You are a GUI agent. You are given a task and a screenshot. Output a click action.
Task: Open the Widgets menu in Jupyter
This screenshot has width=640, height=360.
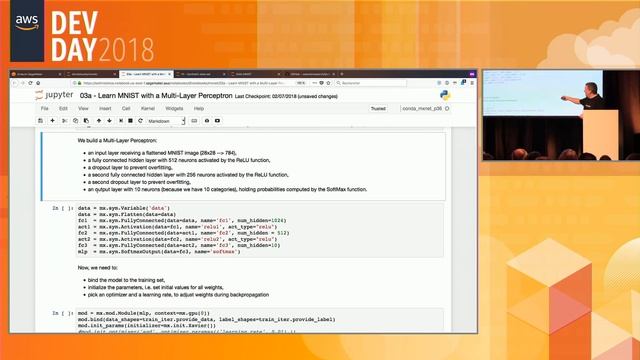tap(174, 109)
